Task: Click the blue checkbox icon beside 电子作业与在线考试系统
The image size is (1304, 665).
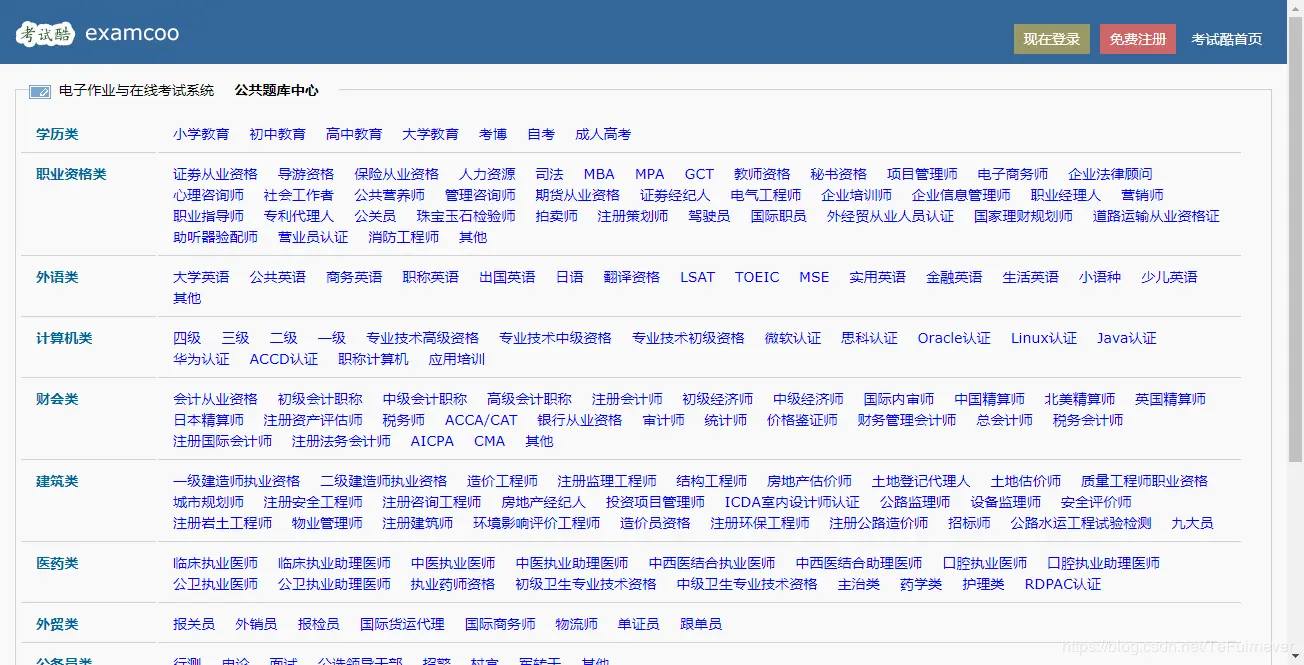Action: (x=38, y=91)
